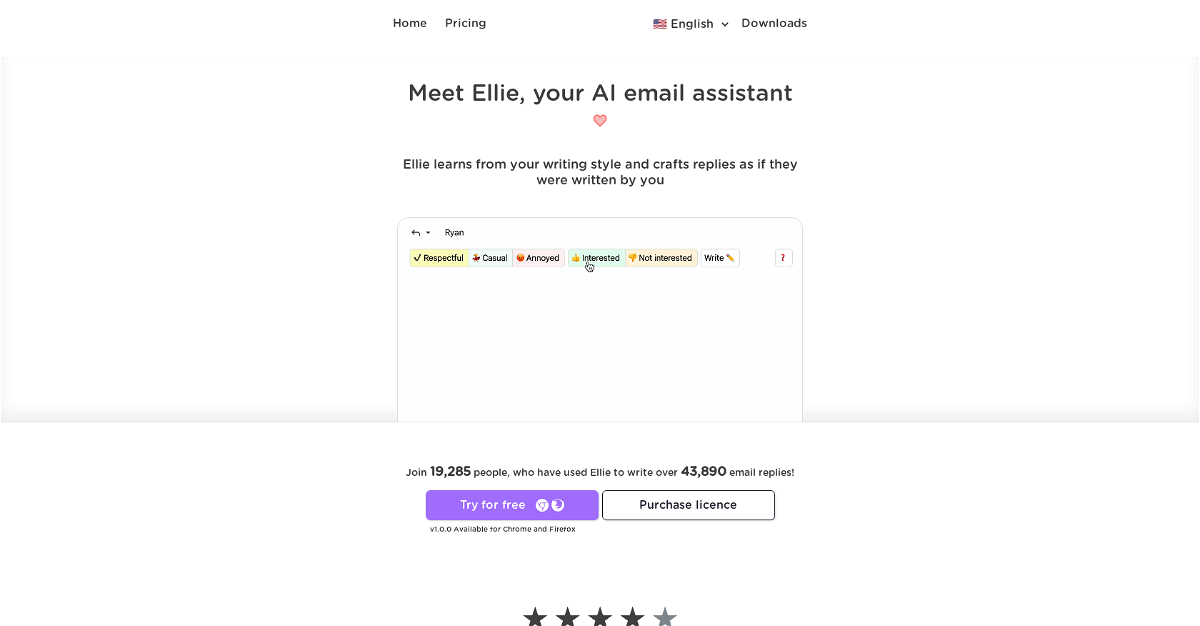The image size is (1200, 626).
Task: Click the first rating star
Action: (535, 617)
